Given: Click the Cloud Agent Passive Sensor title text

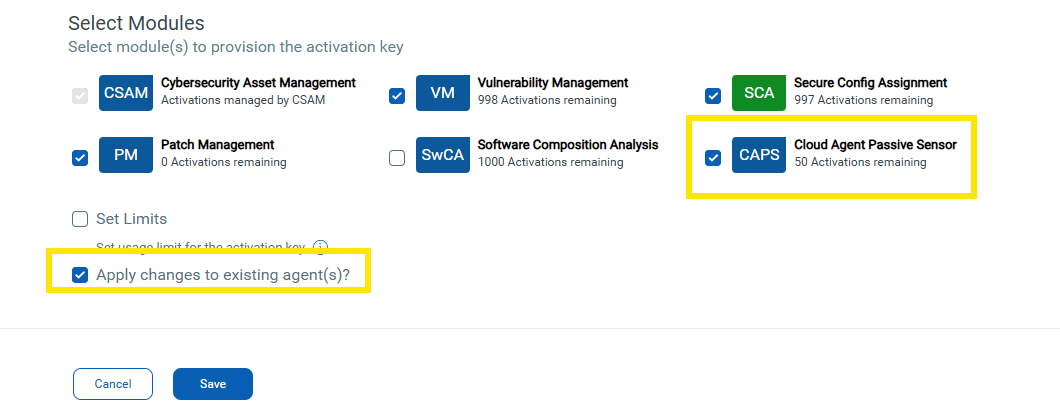Looking at the screenshot, I should (875, 145).
